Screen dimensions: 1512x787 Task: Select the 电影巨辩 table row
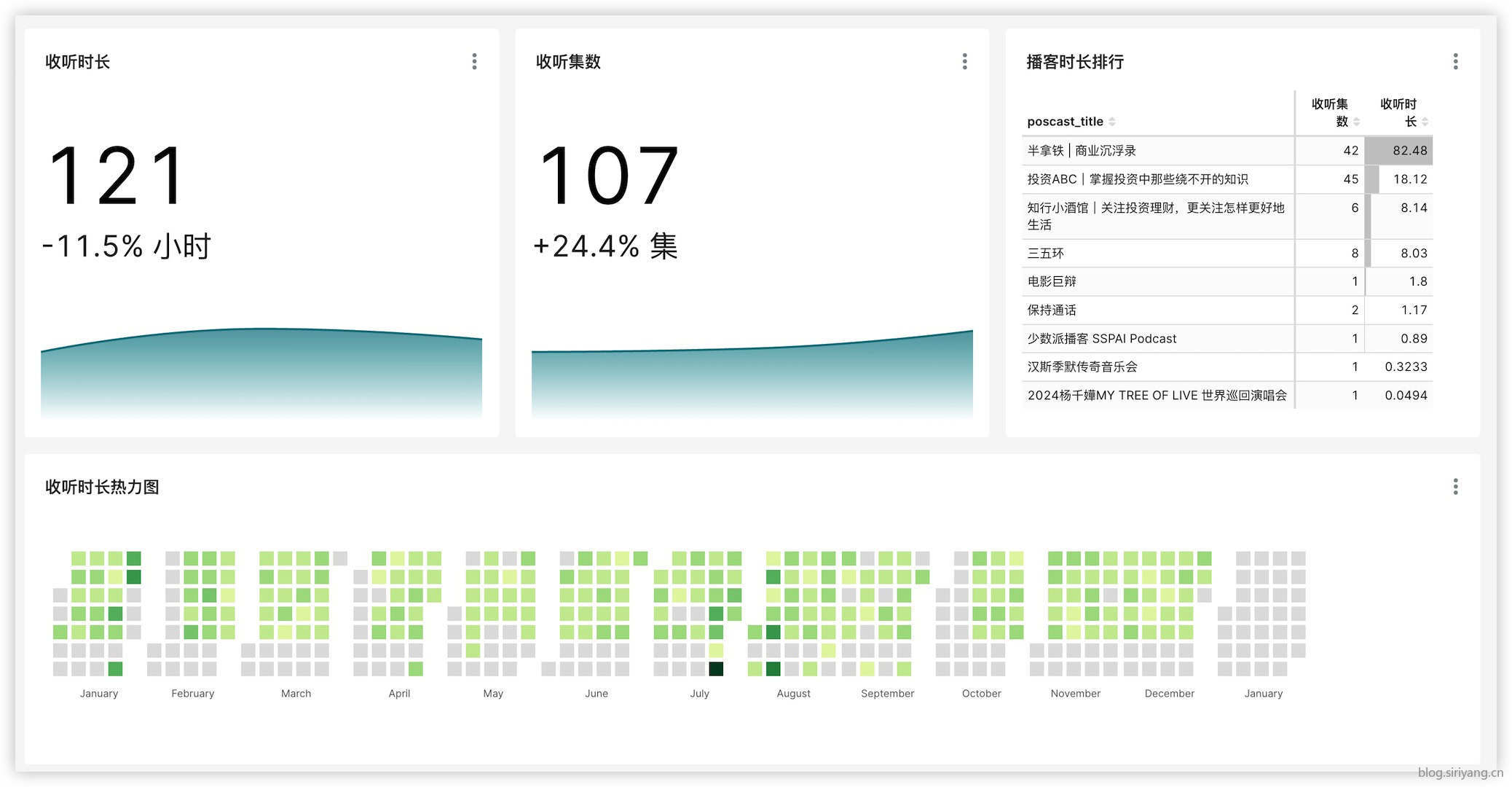pos(1052,282)
